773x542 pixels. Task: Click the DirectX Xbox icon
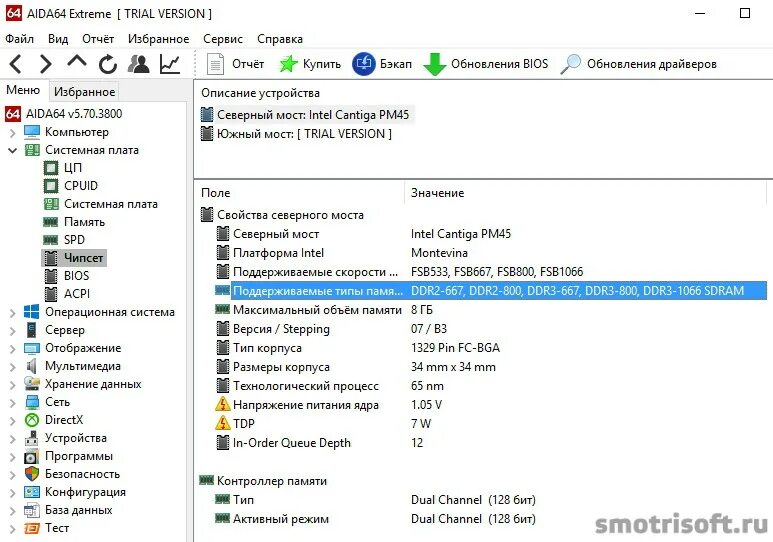[32, 420]
